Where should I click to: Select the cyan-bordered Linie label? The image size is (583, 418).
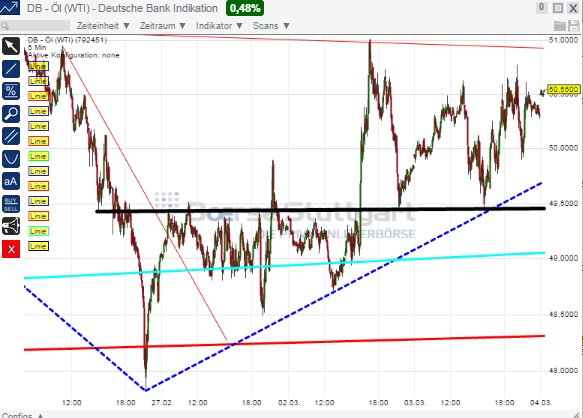[x=38, y=231]
